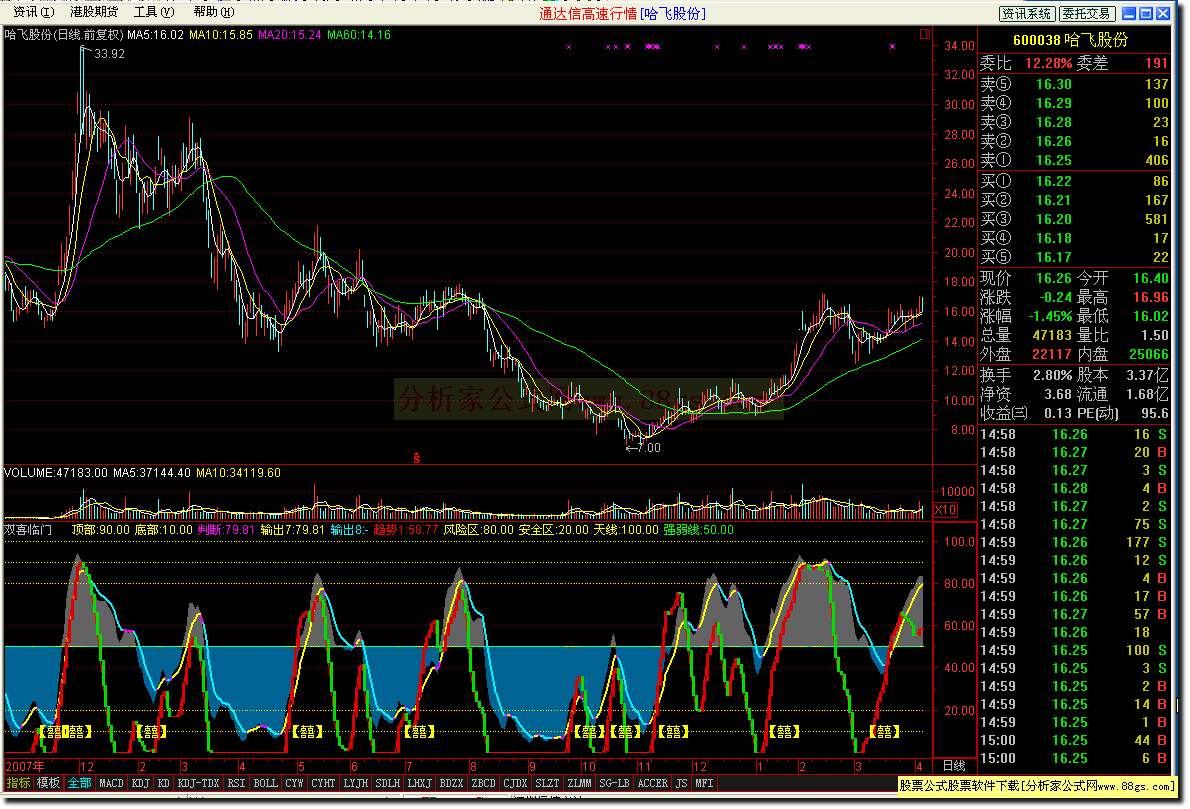Viewport: 1190px width, 809px height.
Task: Click the 卖① price 16.25
Action: [x=1054, y=160]
